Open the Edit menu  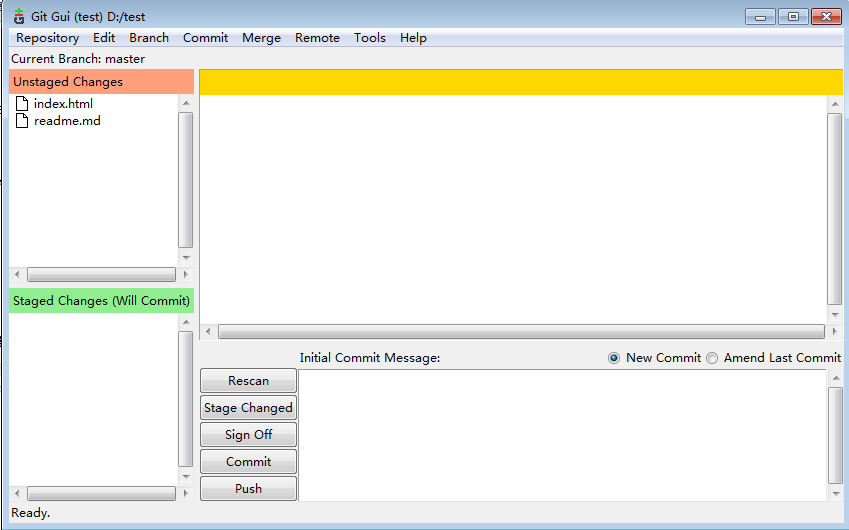click(x=104, y=38)
